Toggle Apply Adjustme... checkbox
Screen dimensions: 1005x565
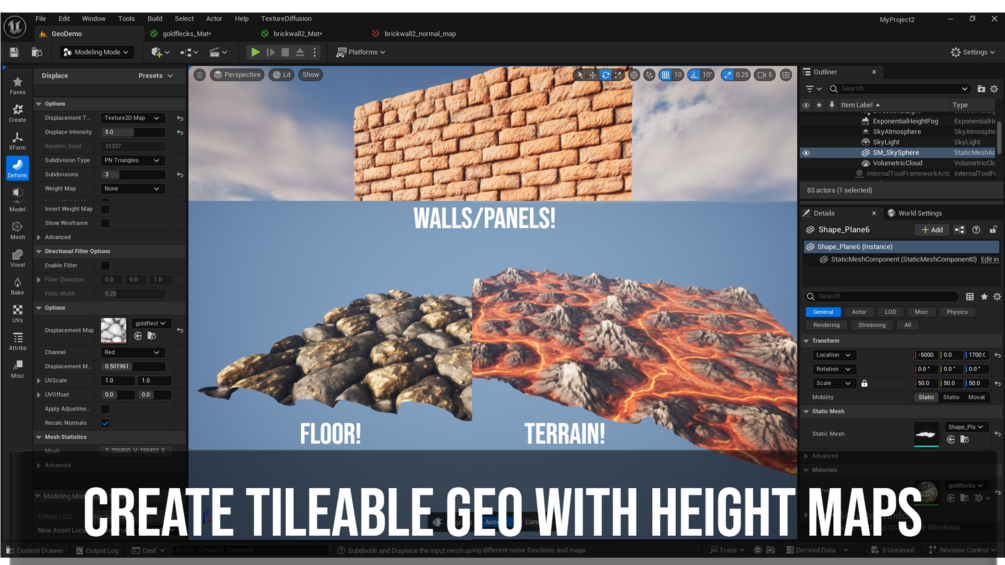[x=105, y=409]
